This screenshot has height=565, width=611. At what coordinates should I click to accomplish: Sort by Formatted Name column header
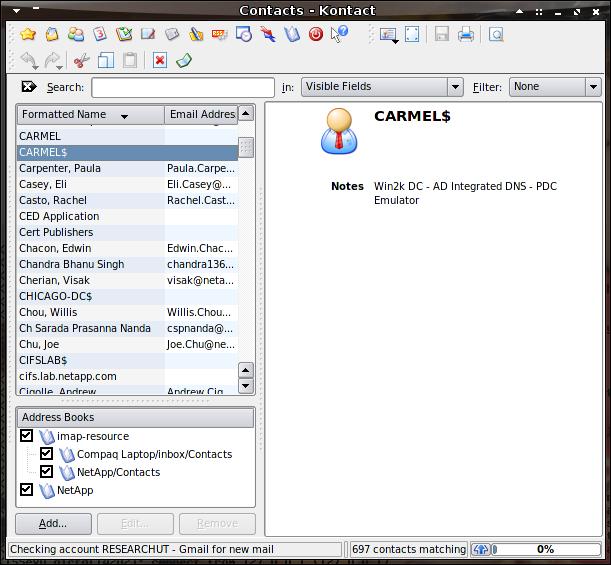click(90, 115)
